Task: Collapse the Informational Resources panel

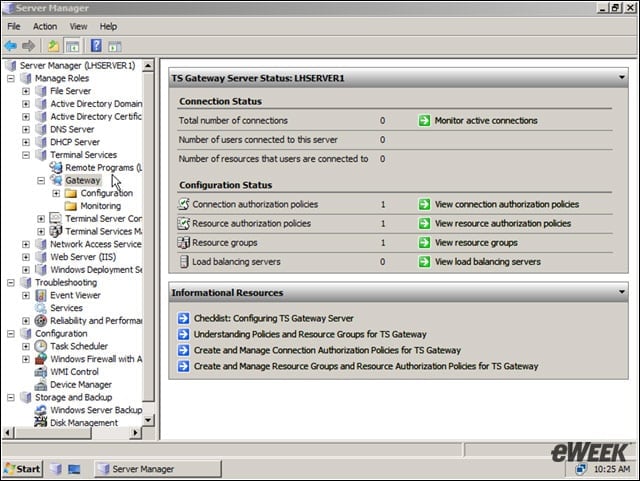Action: tap(621, 292)
